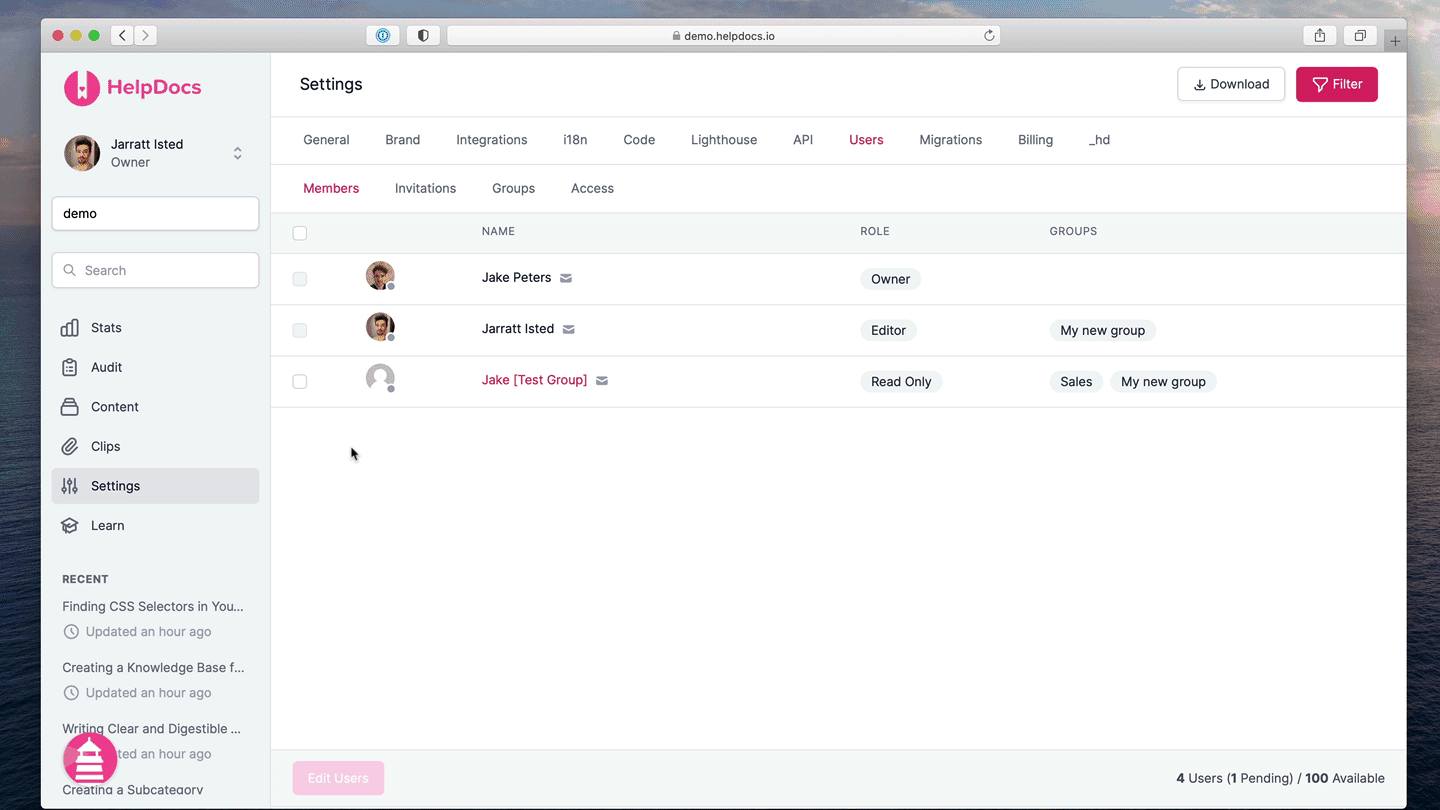The width and height of the screenshot is (1440, 810).
Task: Click the browser back arrow
Action: point(122,35)
